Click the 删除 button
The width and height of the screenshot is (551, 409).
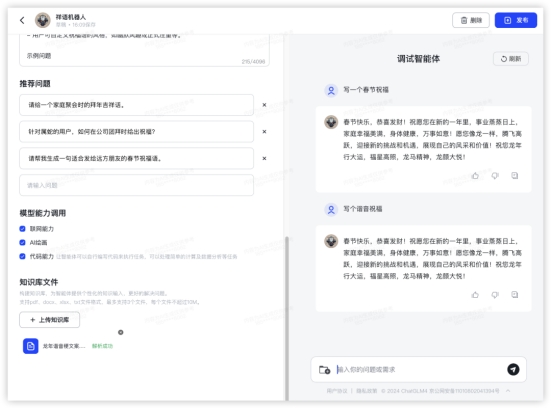471,20
